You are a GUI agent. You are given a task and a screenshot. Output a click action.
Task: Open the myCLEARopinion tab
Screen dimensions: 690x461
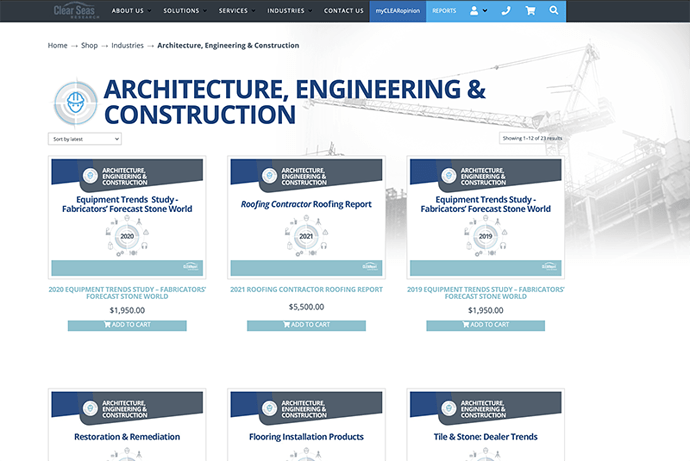pyautogui.click(x=398, y=11)
